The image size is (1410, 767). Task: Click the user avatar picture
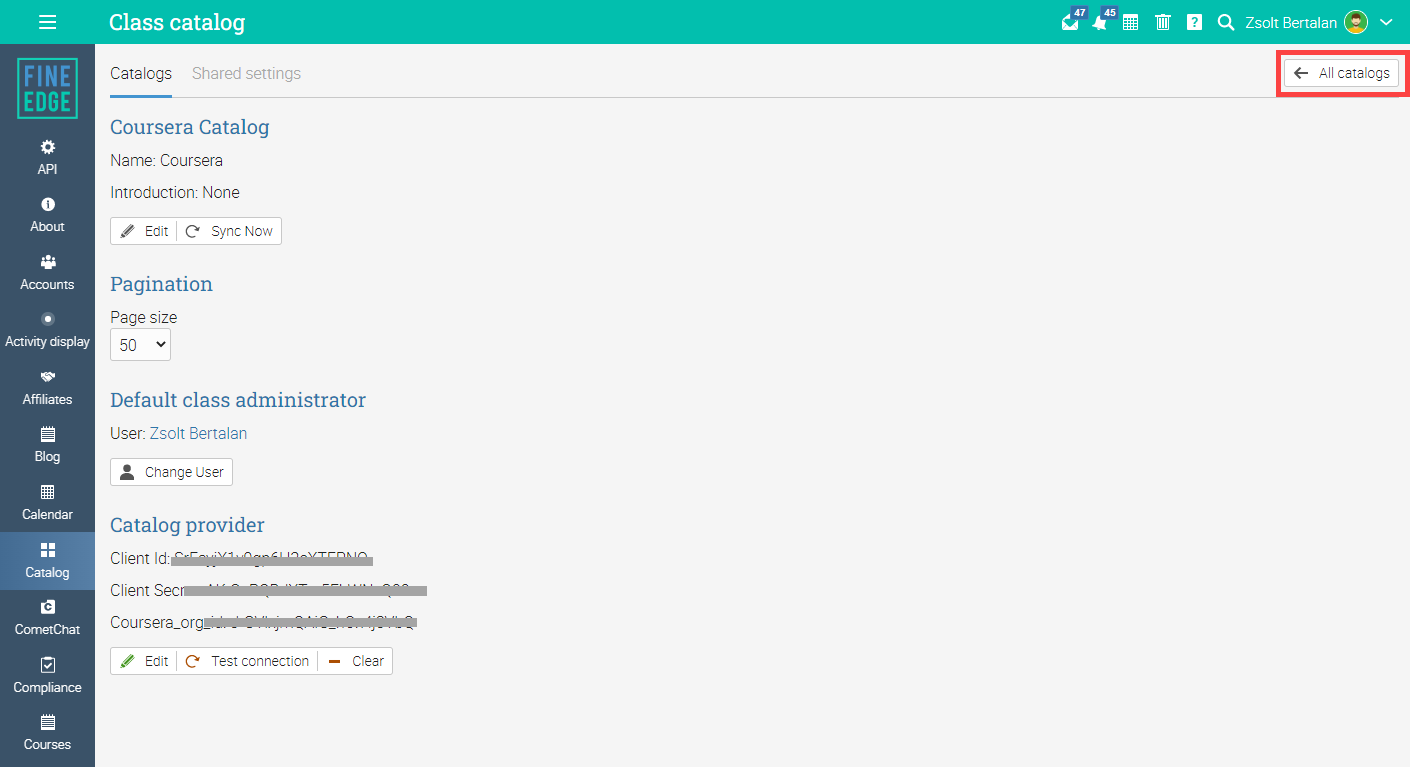click(1356, 22)
